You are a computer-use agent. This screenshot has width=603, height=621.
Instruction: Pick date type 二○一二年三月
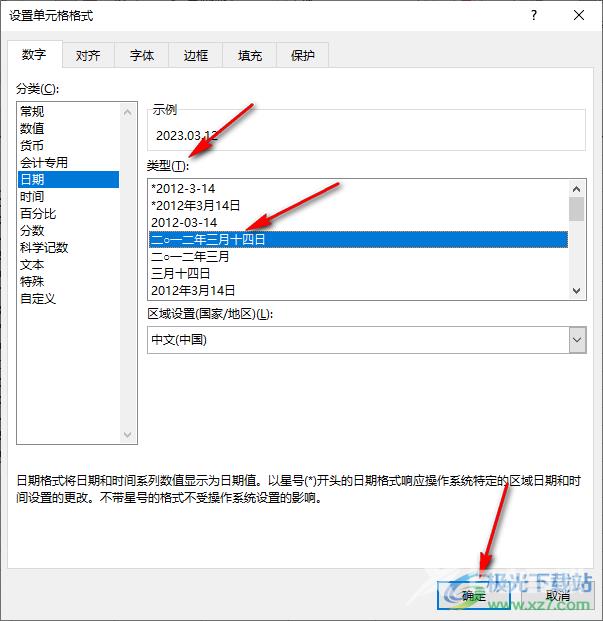tap(358, 257)
